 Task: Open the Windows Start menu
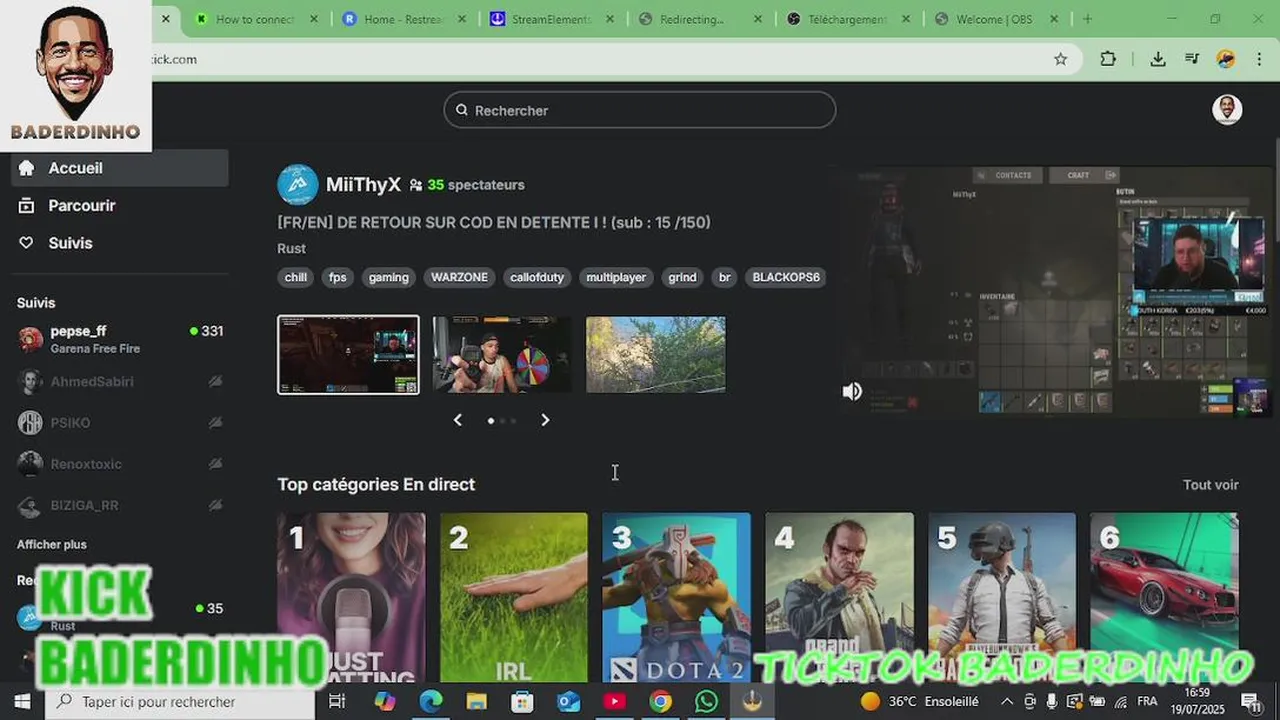click(x=22, y=702)
